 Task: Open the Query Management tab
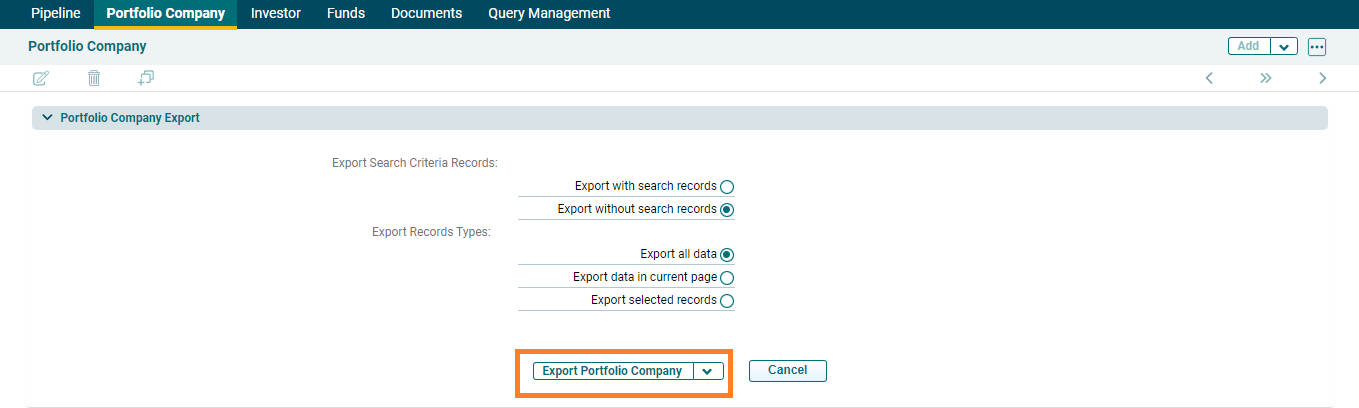[x=549, y=14]
